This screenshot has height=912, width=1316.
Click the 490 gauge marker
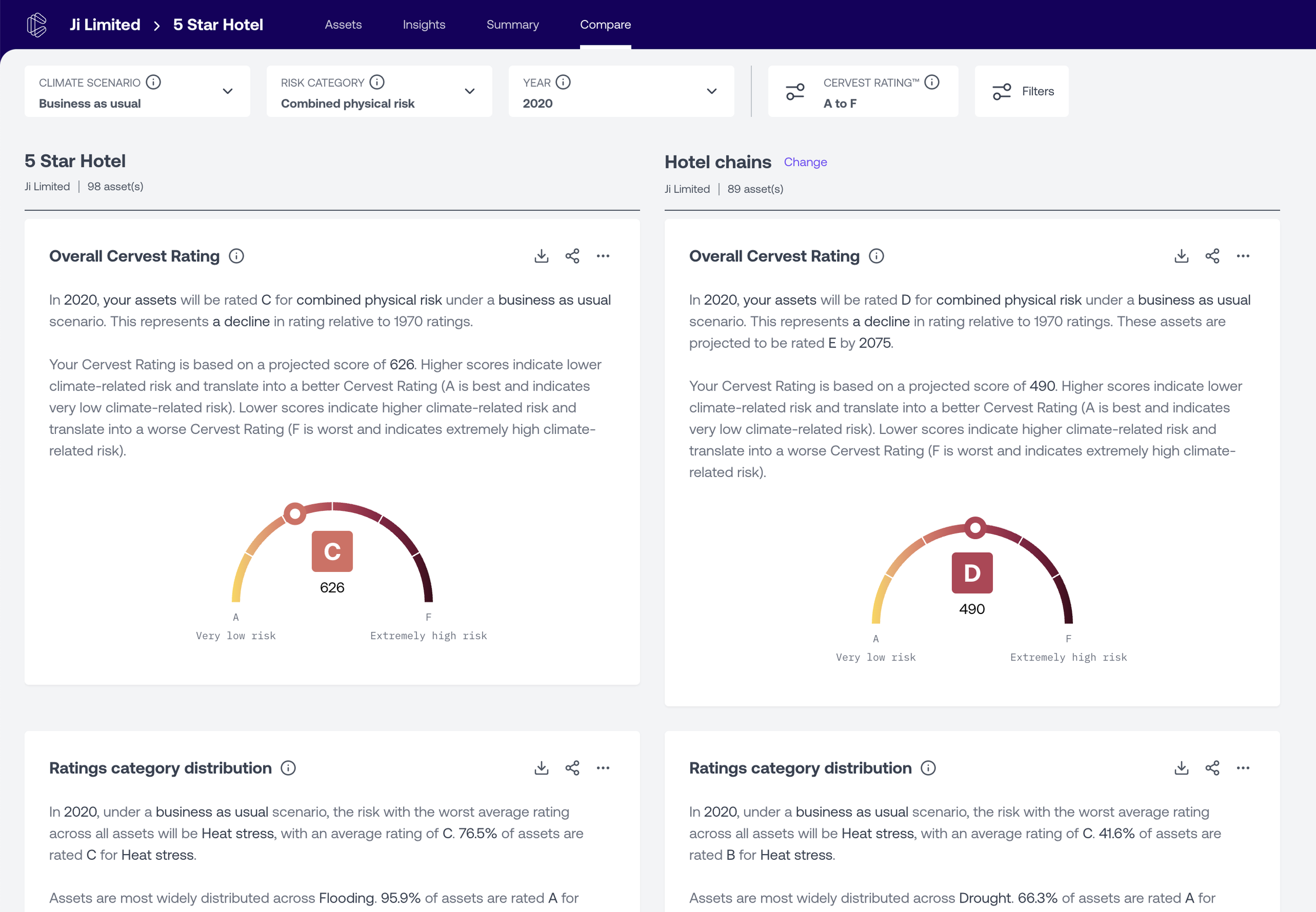[x=975, y=528]
